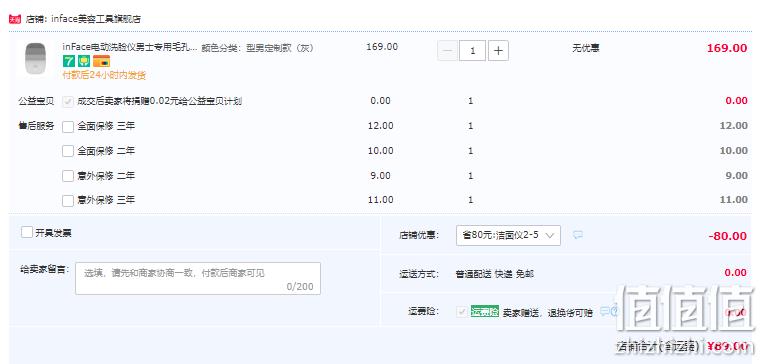Tick the 全面保修 三年 warranty checkbox

coord(68,127)
